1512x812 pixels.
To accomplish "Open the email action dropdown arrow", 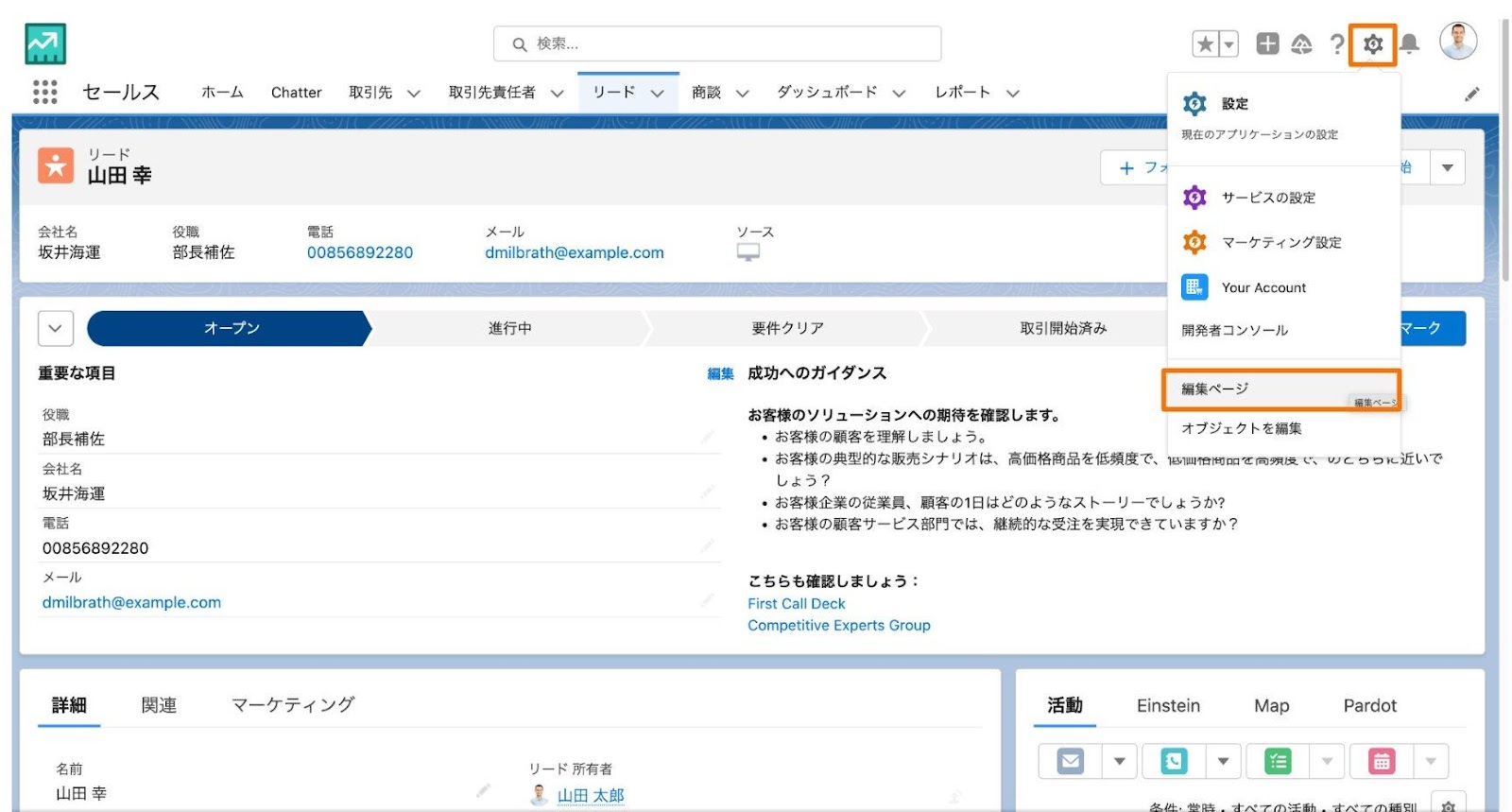I will [x=1120, y=761].
